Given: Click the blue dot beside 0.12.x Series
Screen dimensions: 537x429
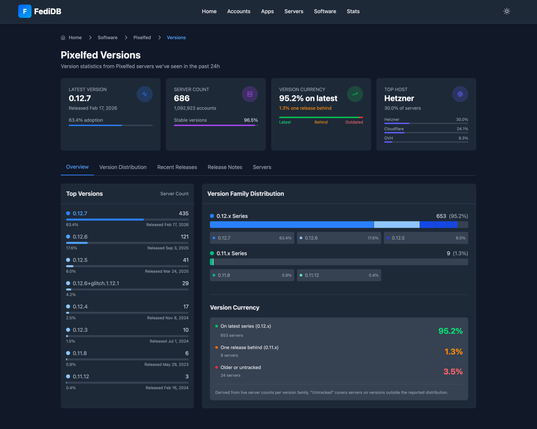Looking at the screenshot, I should 212,216.
